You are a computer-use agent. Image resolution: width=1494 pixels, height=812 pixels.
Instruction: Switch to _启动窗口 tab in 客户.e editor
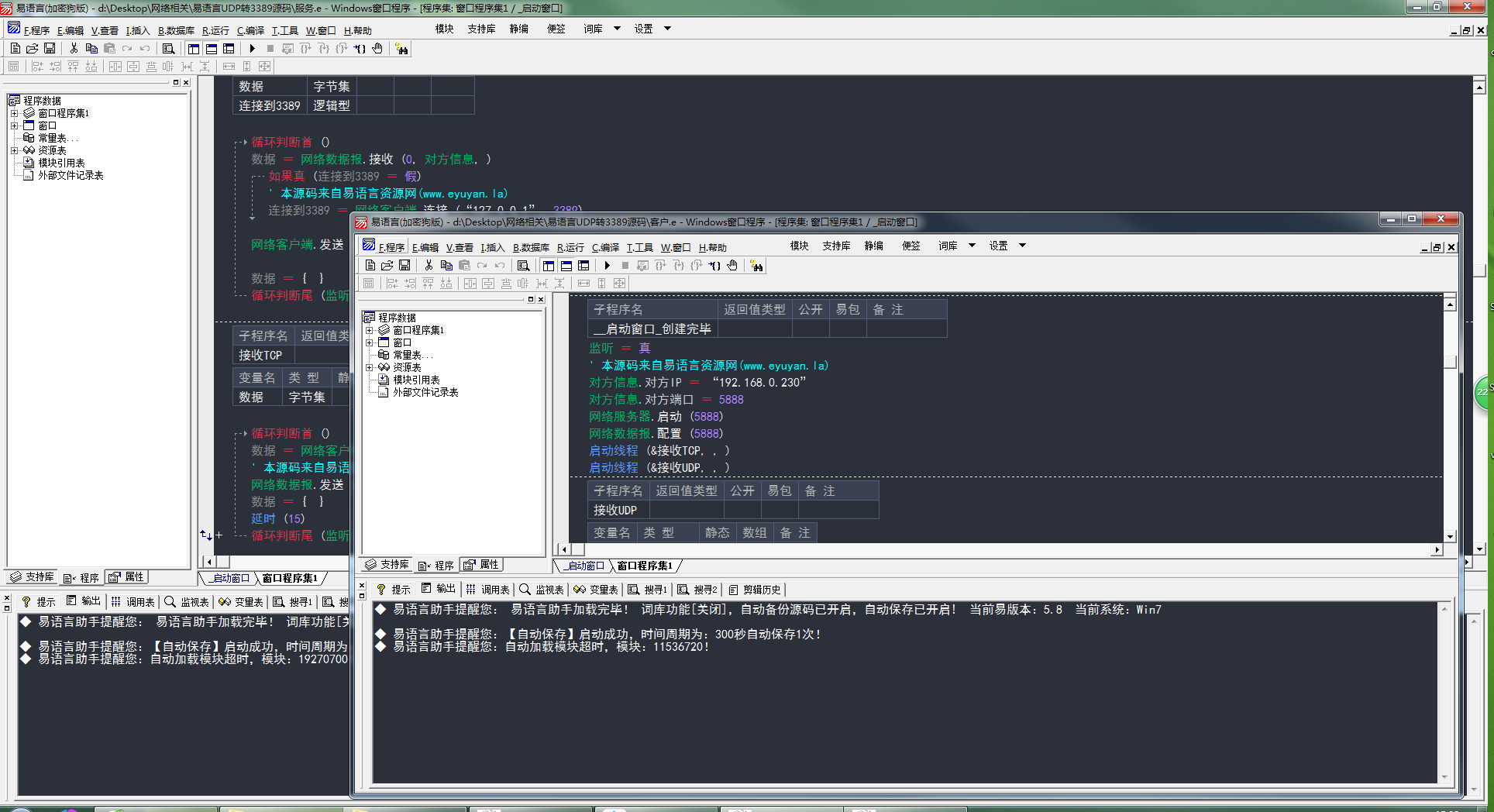pyautogui.click(x=584, y=566)
